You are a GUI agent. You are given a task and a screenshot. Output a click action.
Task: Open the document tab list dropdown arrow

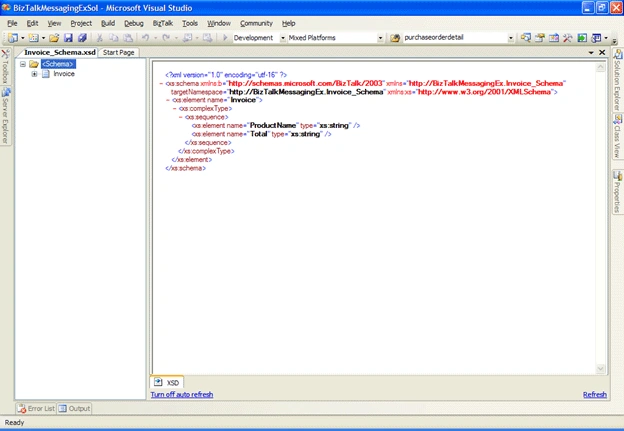pos(591,53)
